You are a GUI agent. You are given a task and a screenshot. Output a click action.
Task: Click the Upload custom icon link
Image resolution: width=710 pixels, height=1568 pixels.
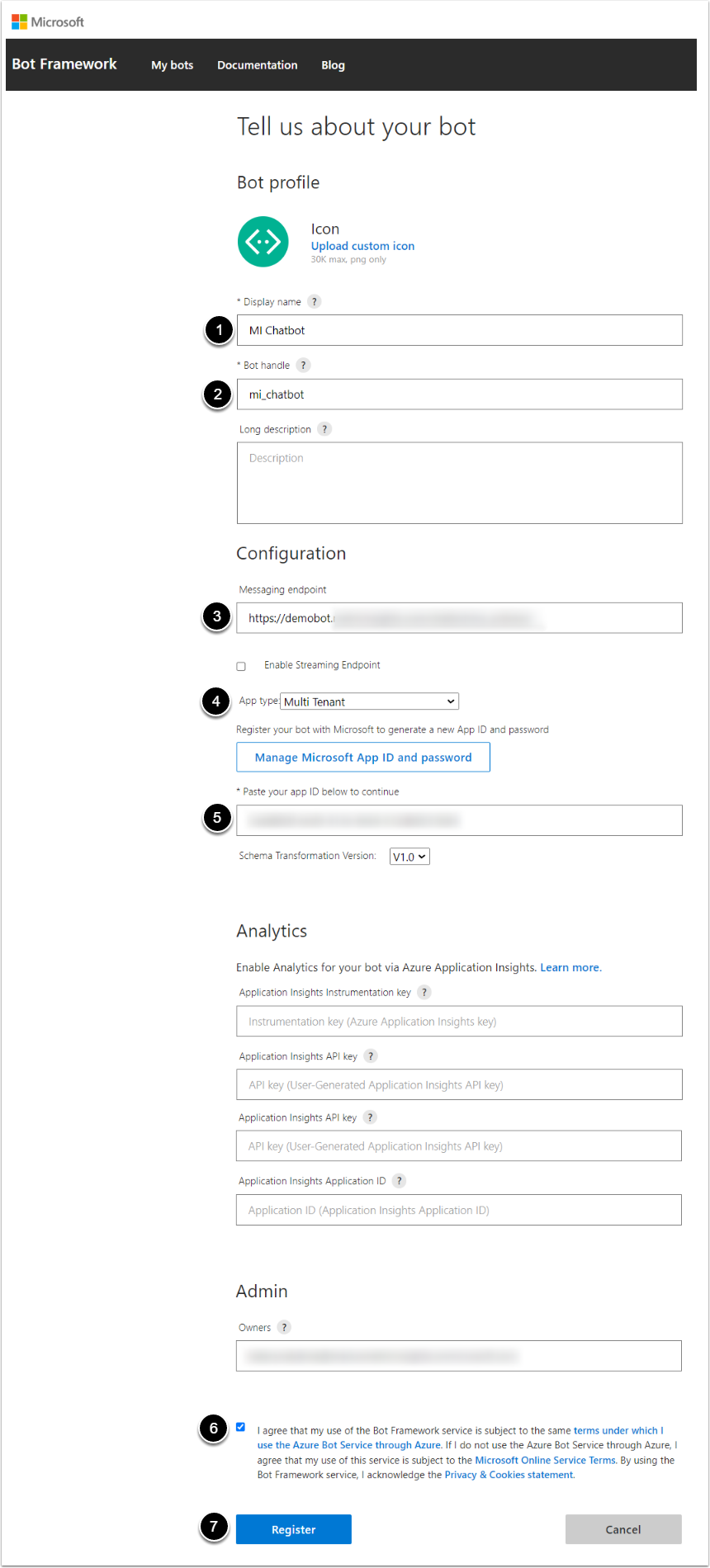[x=362, y=246]
